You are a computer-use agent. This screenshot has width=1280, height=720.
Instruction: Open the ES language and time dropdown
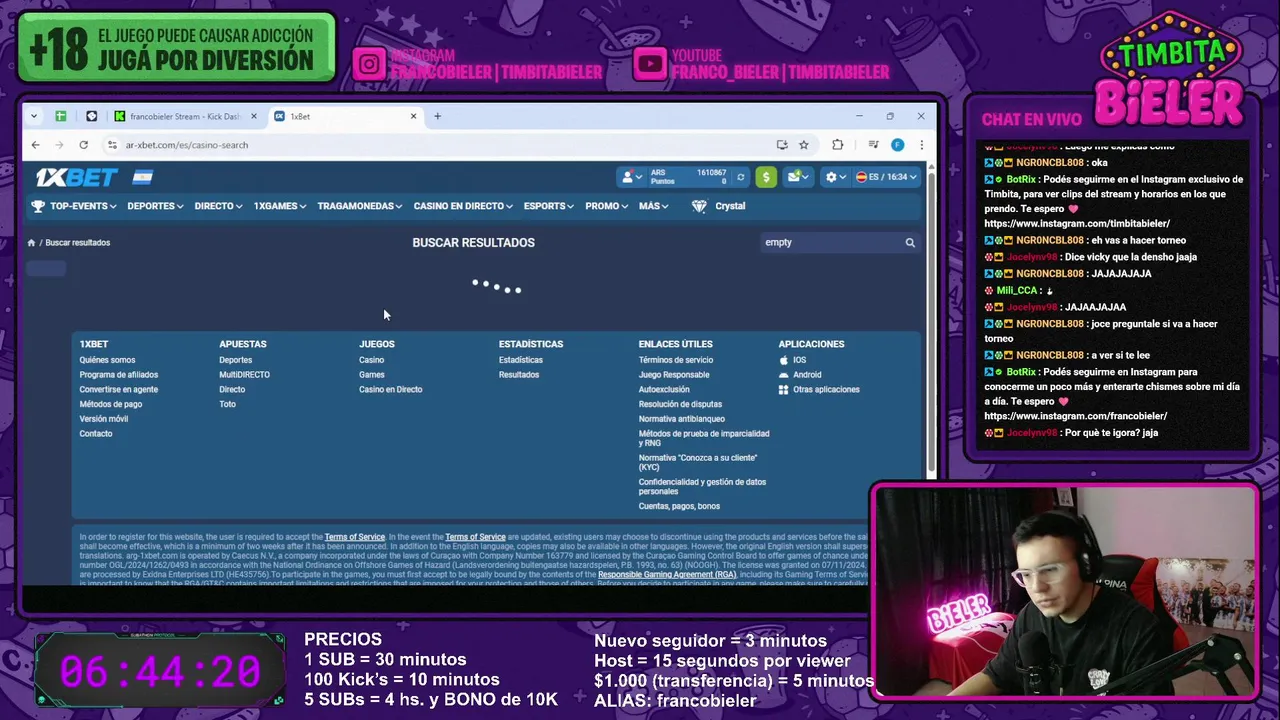886,177
